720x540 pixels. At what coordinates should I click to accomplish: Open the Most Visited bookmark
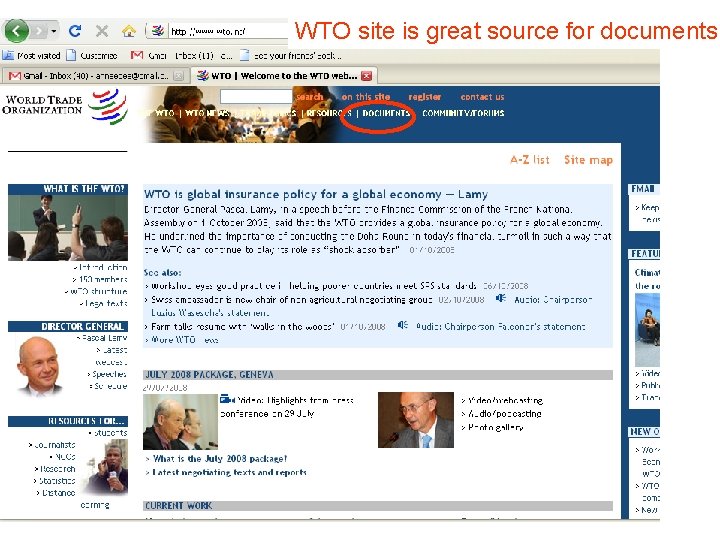pyautogui.click(x=31, y=56)
